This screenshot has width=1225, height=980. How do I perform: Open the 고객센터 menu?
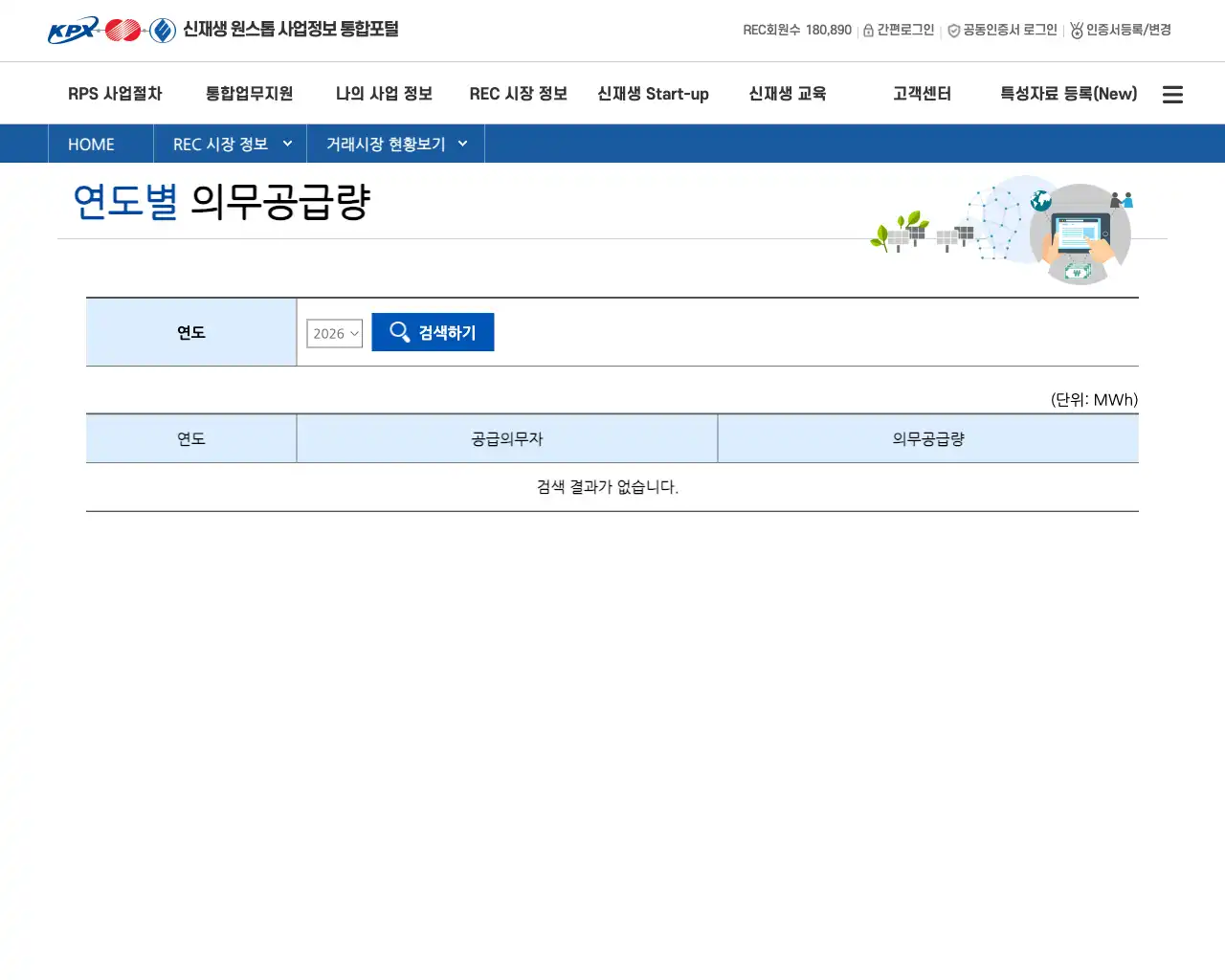tap(922, 94)
